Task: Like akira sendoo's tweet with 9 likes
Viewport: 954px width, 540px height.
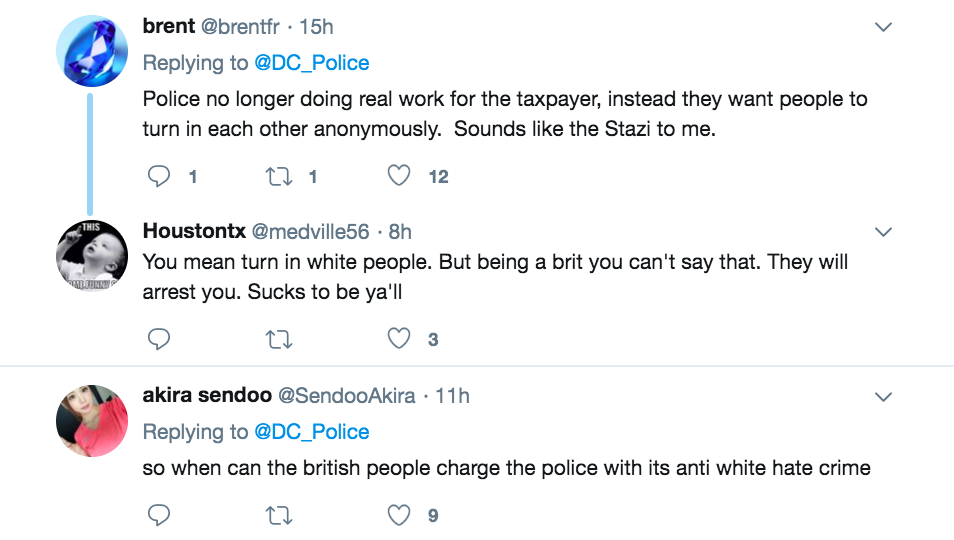Action: [x=399, y=515]
